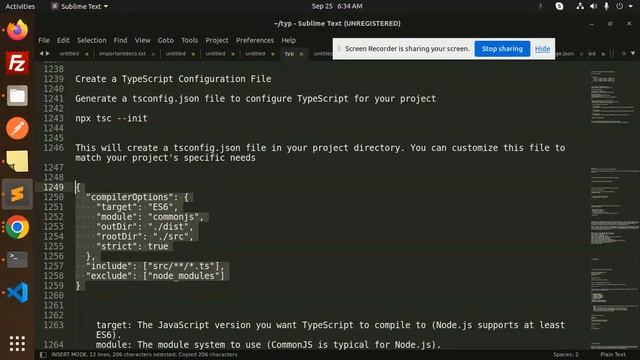Launch Terminal from the dock
The image size is (640, 360).
17,260
